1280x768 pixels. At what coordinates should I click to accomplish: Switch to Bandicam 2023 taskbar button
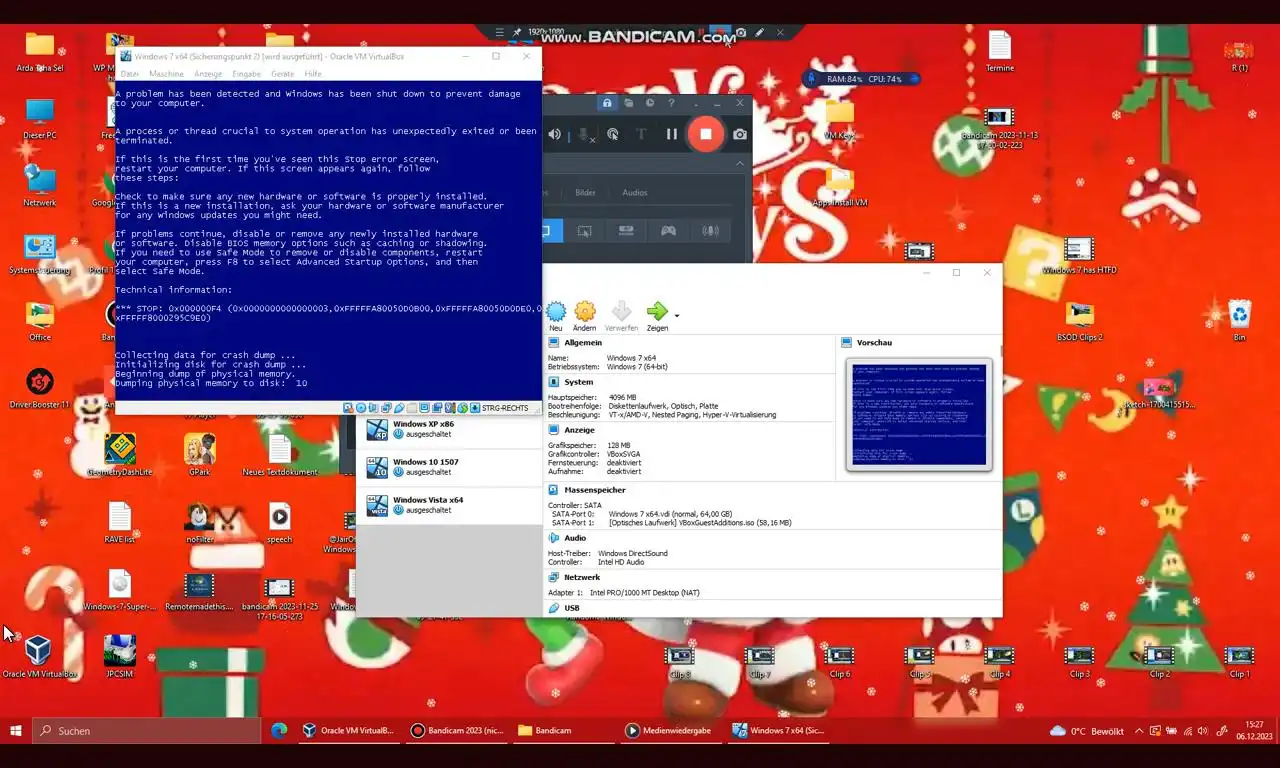click(x=458, y=731)
